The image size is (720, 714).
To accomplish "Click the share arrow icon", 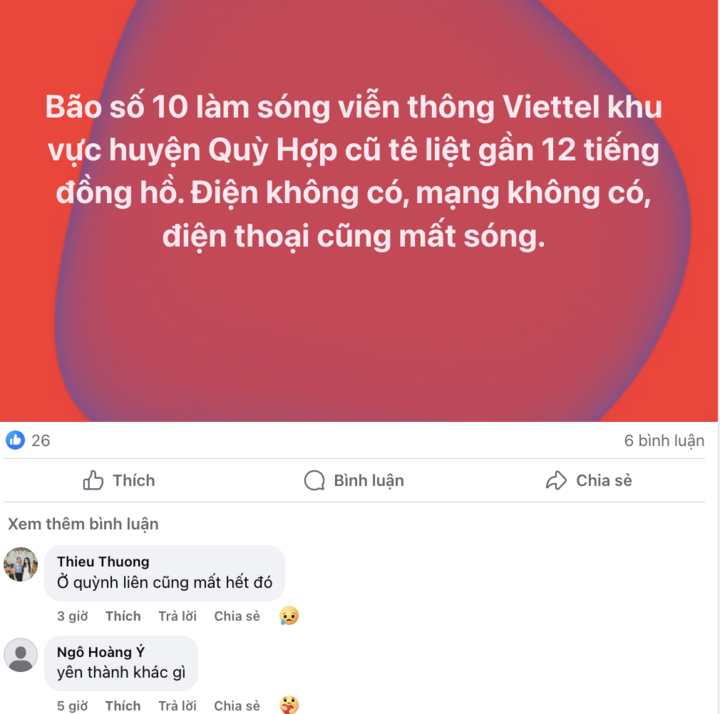I will 556,480.
